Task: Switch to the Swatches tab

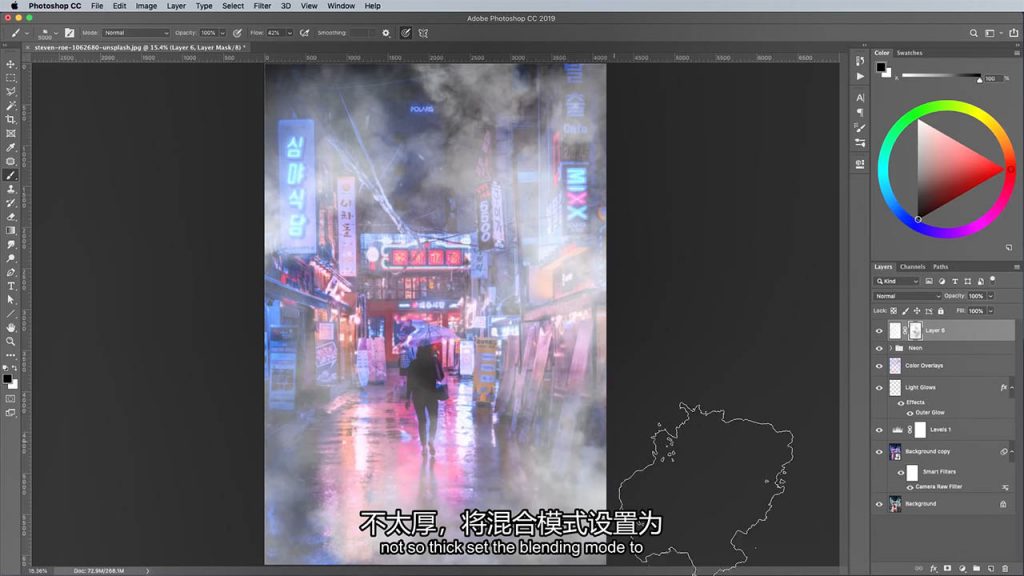Action: pyautogui.click(x=909, y=53)
